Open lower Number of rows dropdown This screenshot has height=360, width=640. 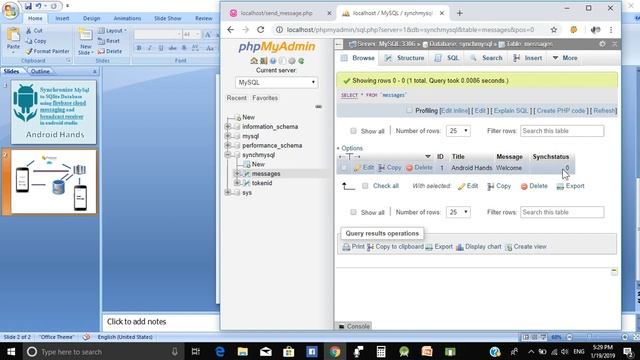point(458,212)
